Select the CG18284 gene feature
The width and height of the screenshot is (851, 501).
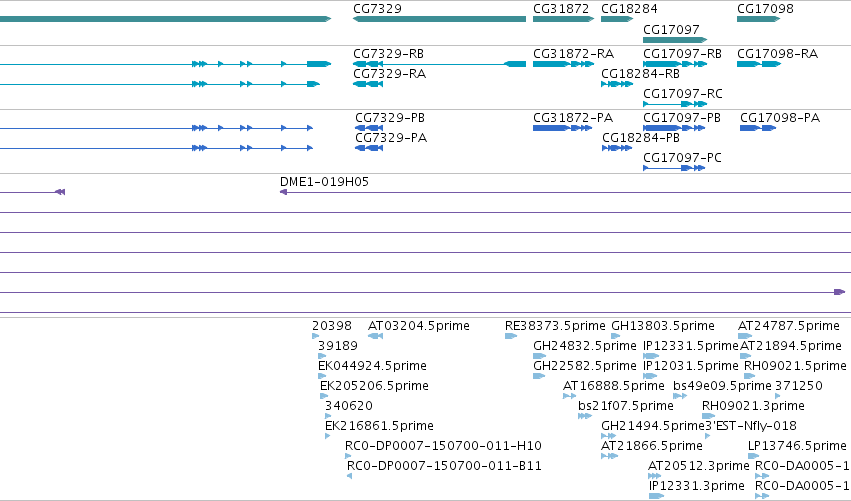(617, 19)
